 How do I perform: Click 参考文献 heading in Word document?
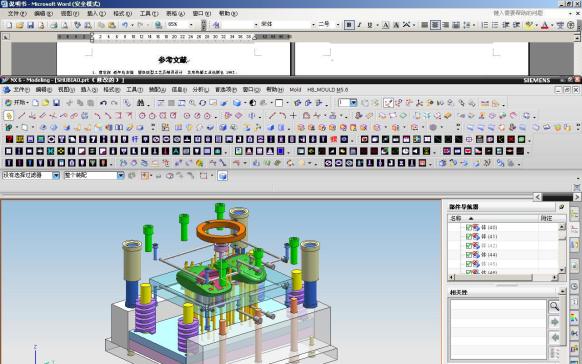coord(173,60)
